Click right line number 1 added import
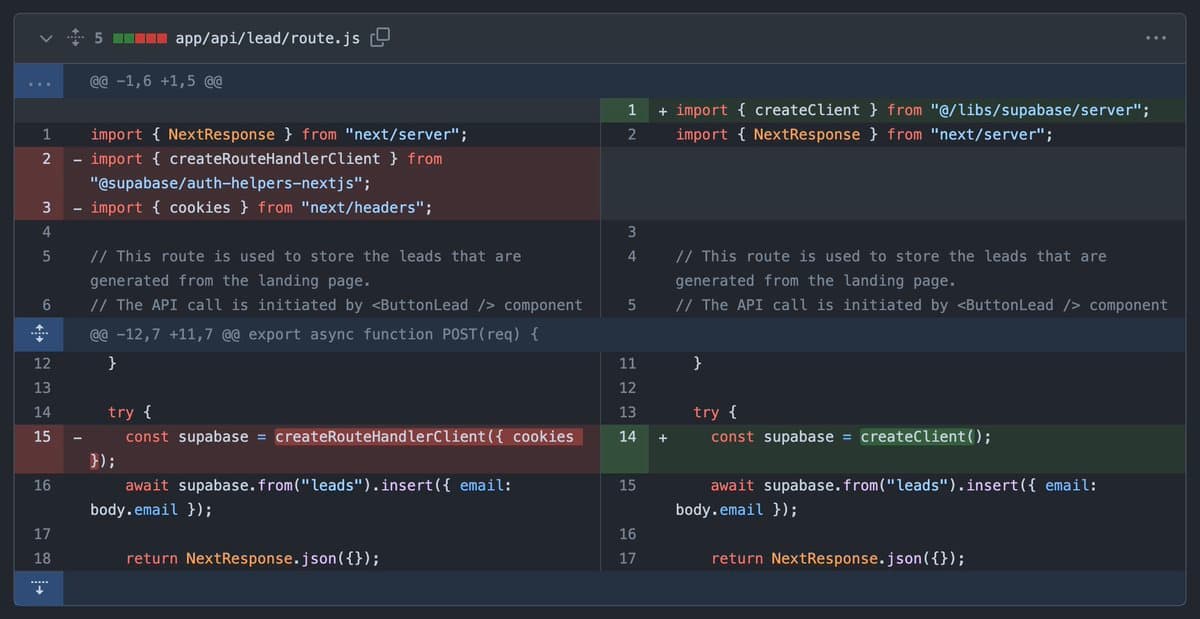This screenshot has width=1200, height=619. (624, 110)
